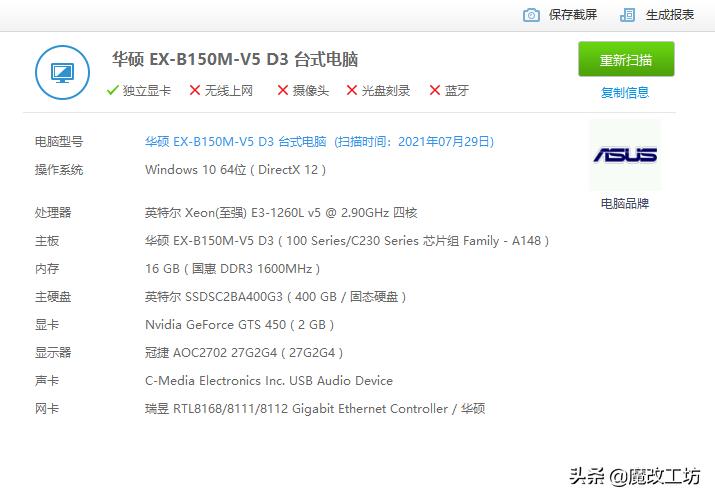715x500 pixels.
Task: Click the 光盘刻录 feature label
Action: pyautogui.click(x=386, y=91)
